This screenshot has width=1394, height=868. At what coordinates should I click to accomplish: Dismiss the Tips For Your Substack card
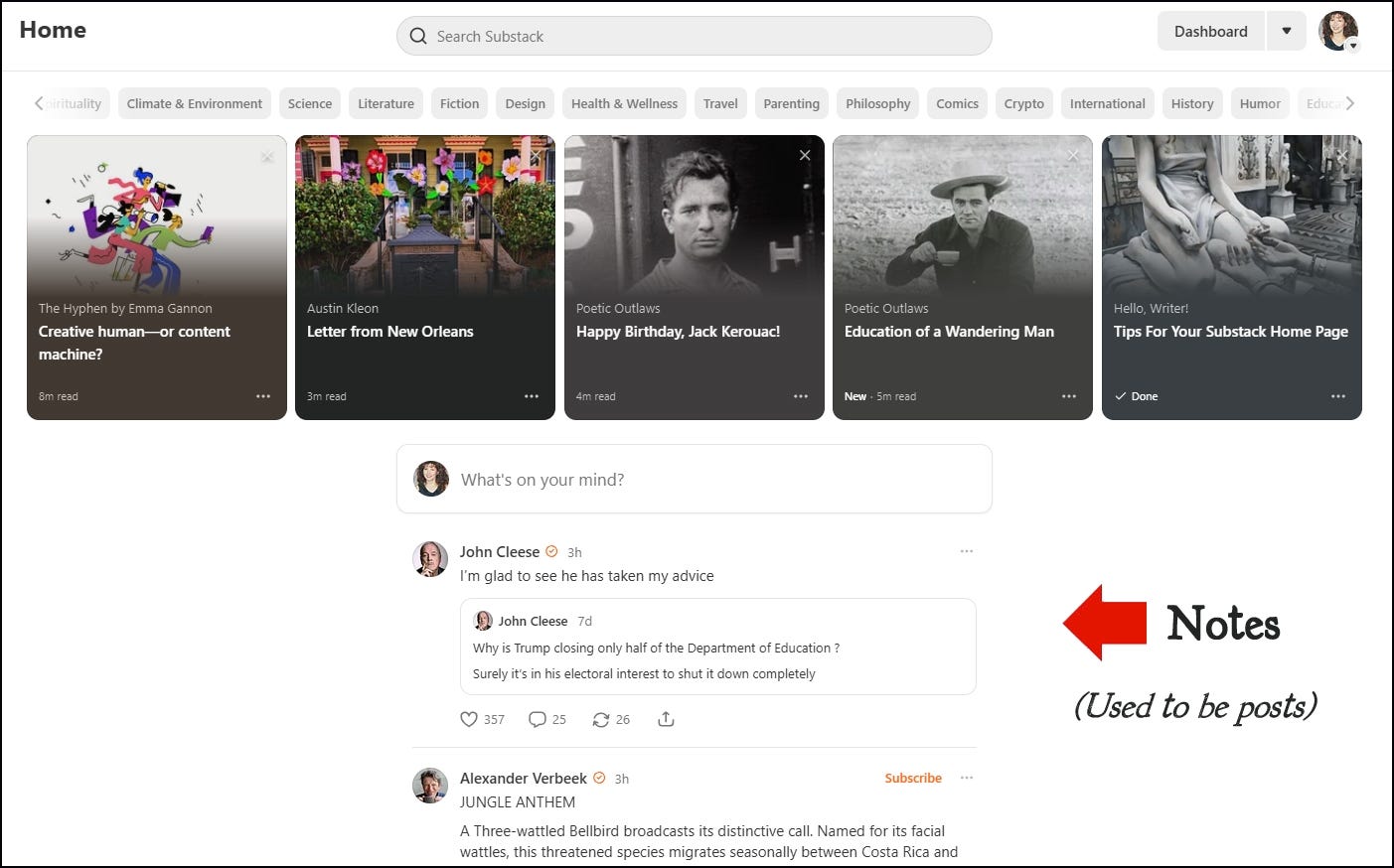(1342, 156)
